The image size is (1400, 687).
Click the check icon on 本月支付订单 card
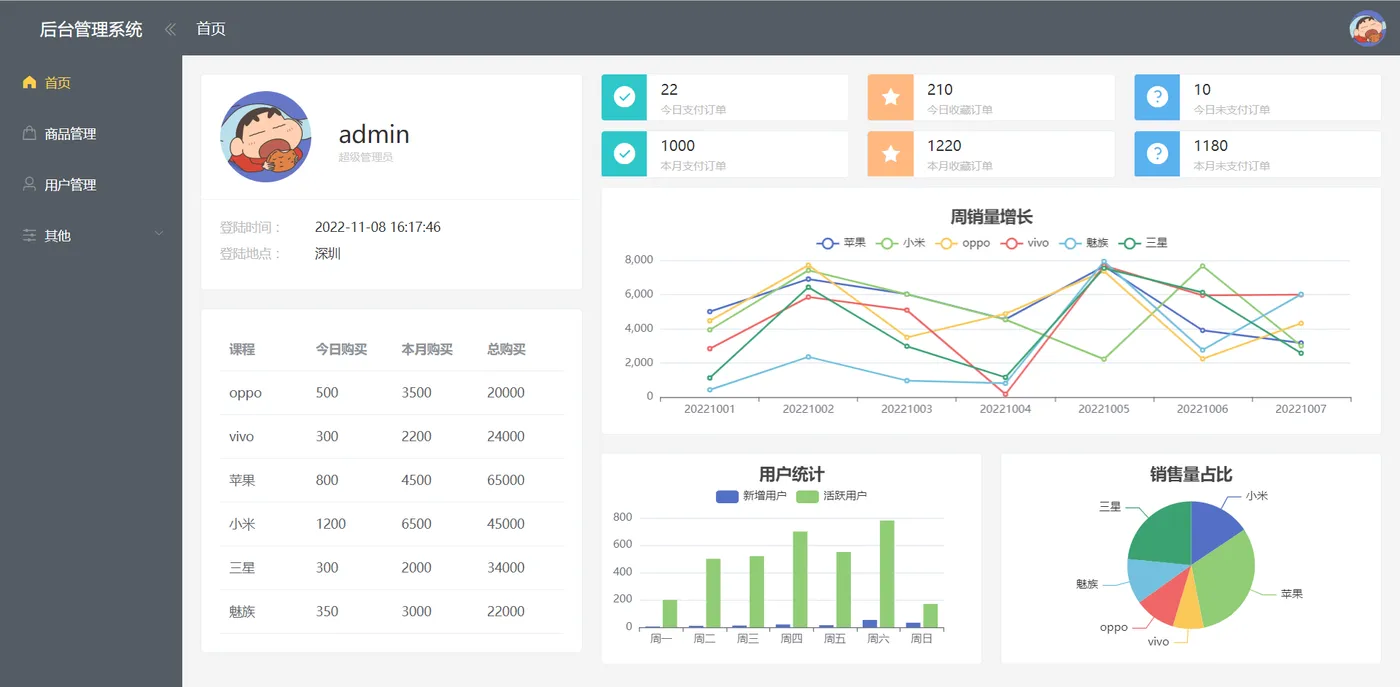click(624, 154)
